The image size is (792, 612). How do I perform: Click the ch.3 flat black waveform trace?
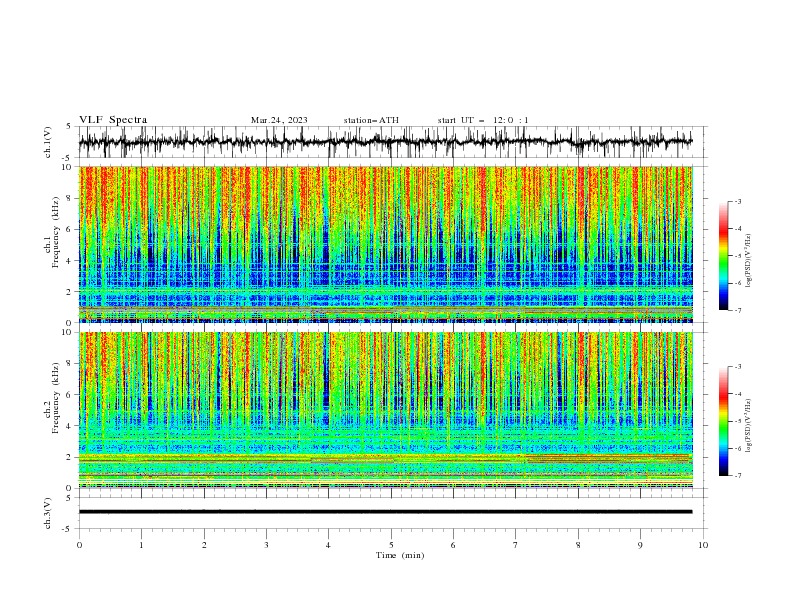pyautogui.click(x=385, y=512)
